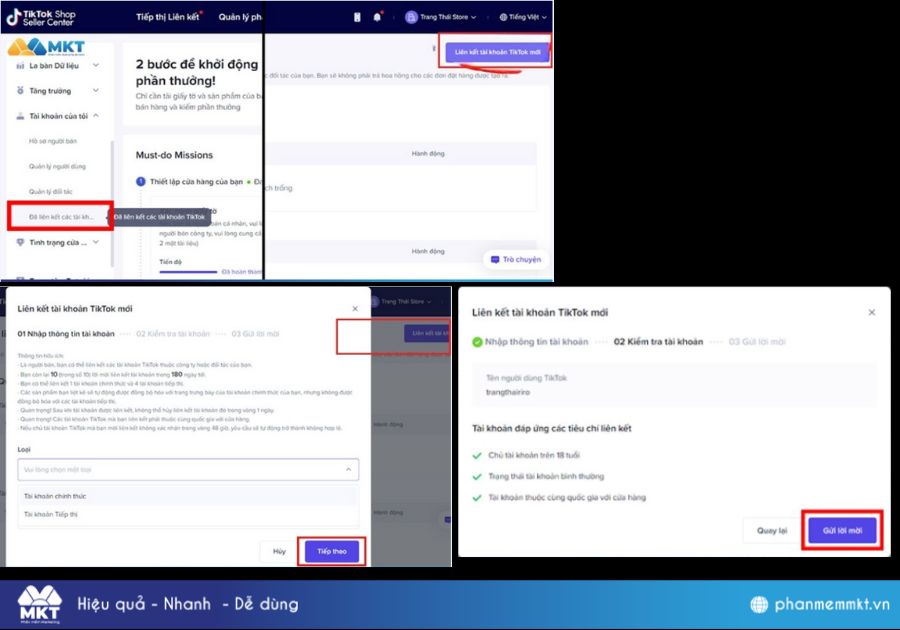The width and height of the screenshot is (900, 630).
Task: Click the Quay lại back button
Action: tap(771, 531)
